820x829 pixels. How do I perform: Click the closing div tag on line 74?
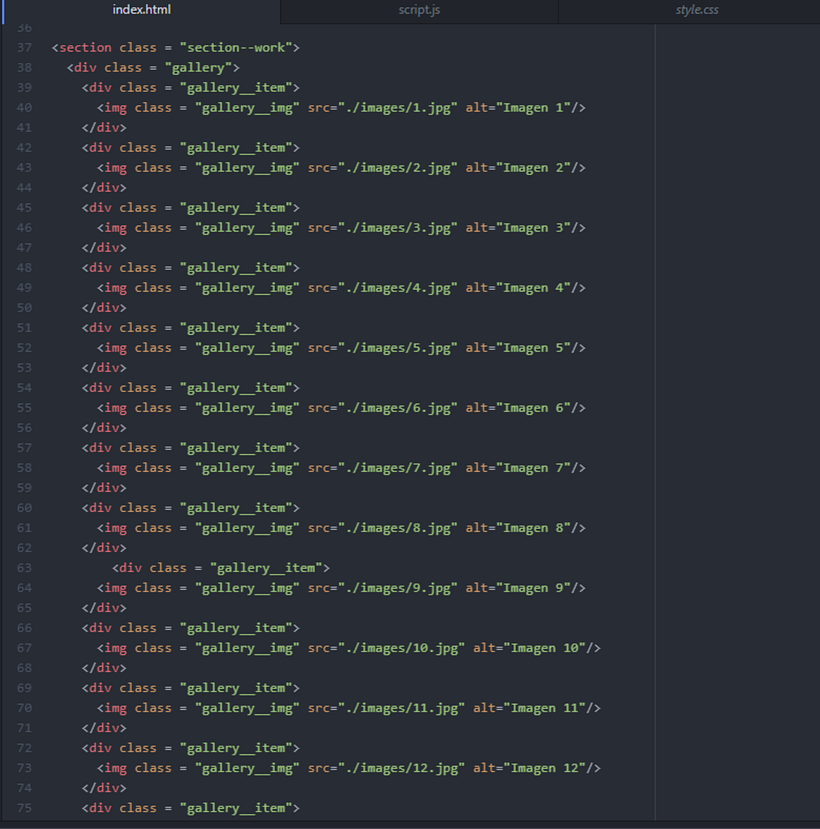click(104, 788)
